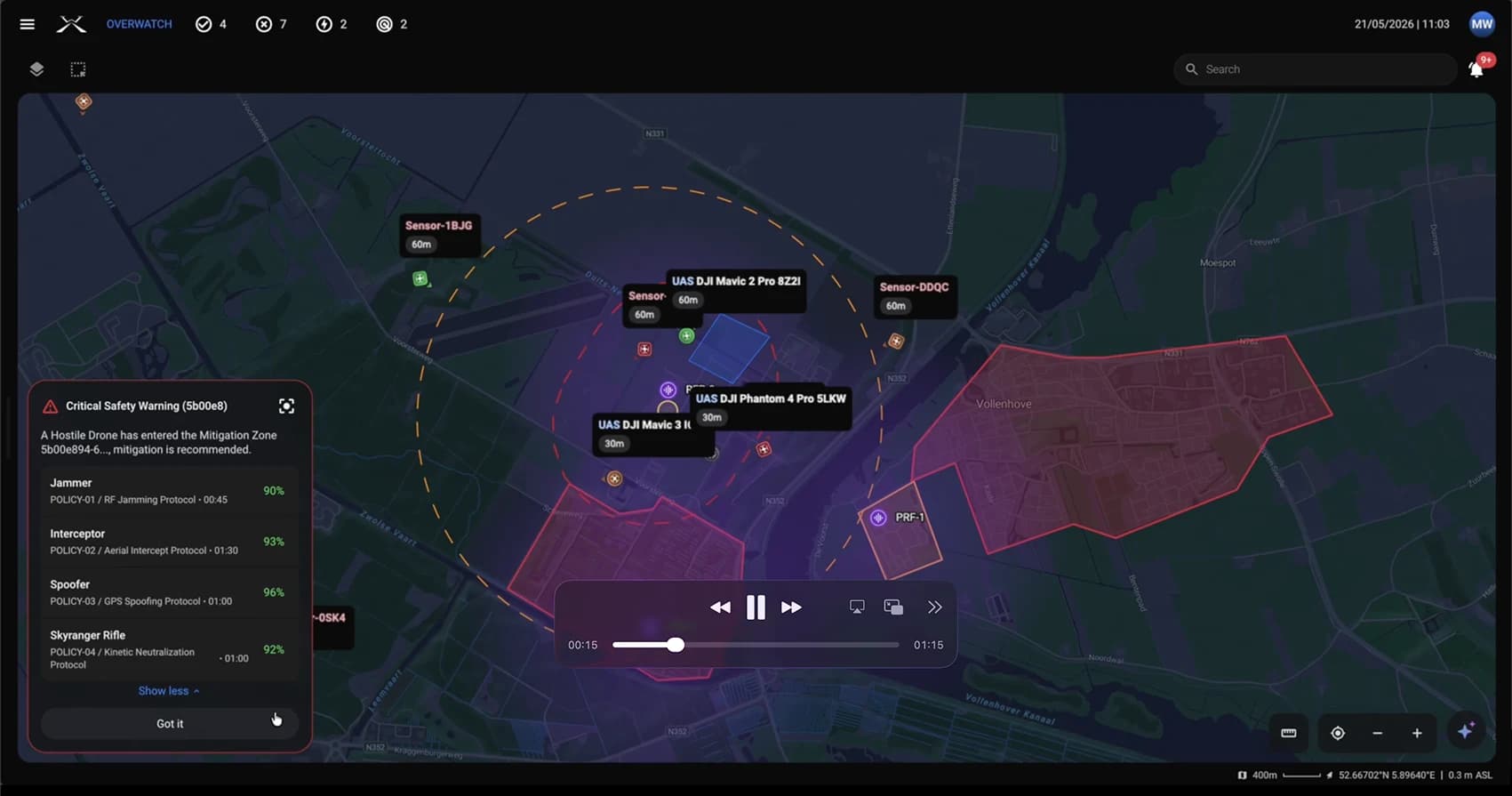Filter by lightning status count 2
Screen dimensions: 1512x796
(x=332, y=24)
